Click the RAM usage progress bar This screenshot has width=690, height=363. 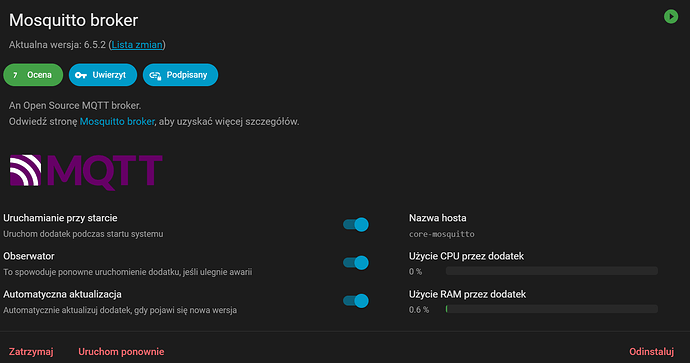552,309
